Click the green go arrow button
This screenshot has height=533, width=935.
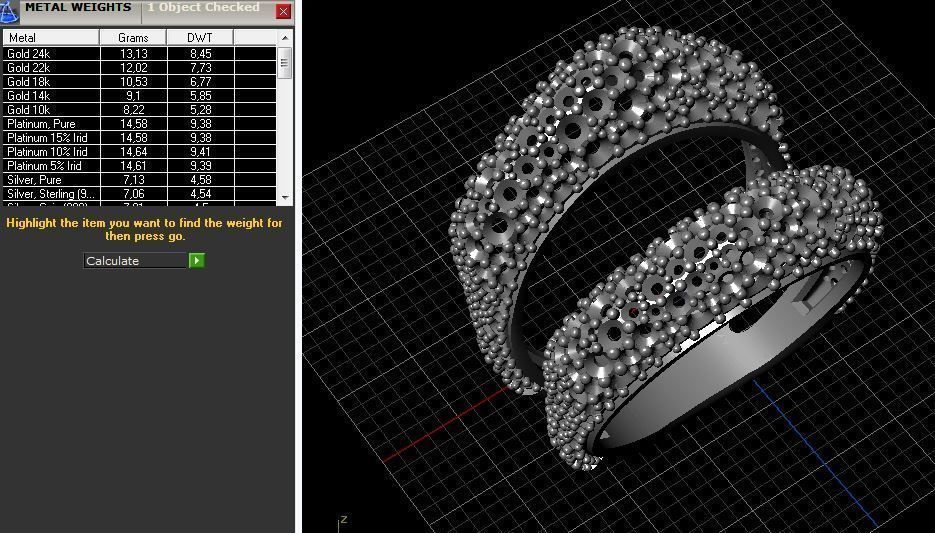click(197, 261)
